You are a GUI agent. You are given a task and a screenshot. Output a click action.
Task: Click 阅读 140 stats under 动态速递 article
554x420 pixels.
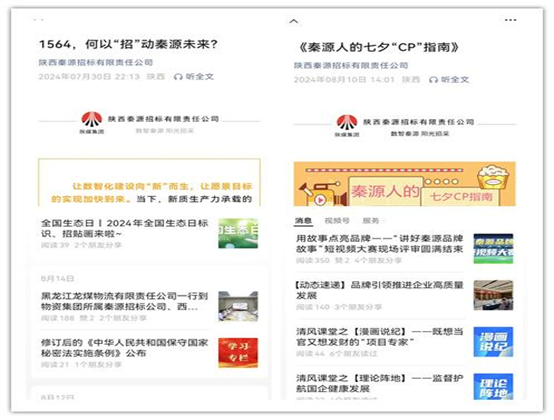click(x=313, y=307)
